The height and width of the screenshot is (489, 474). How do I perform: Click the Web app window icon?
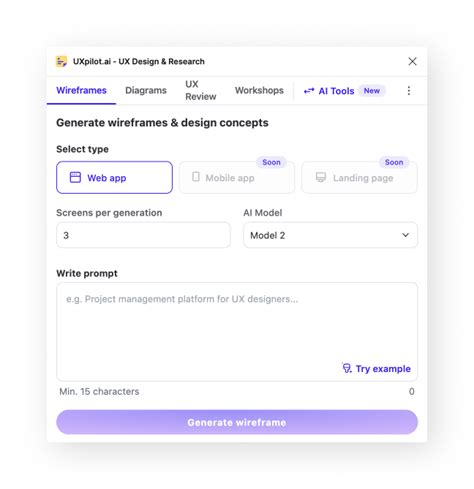coord(75,177)
